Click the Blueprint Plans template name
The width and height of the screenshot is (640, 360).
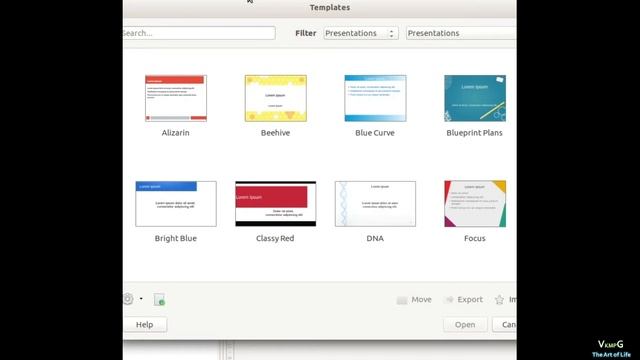pyautogui.click(x=474, y=133)
